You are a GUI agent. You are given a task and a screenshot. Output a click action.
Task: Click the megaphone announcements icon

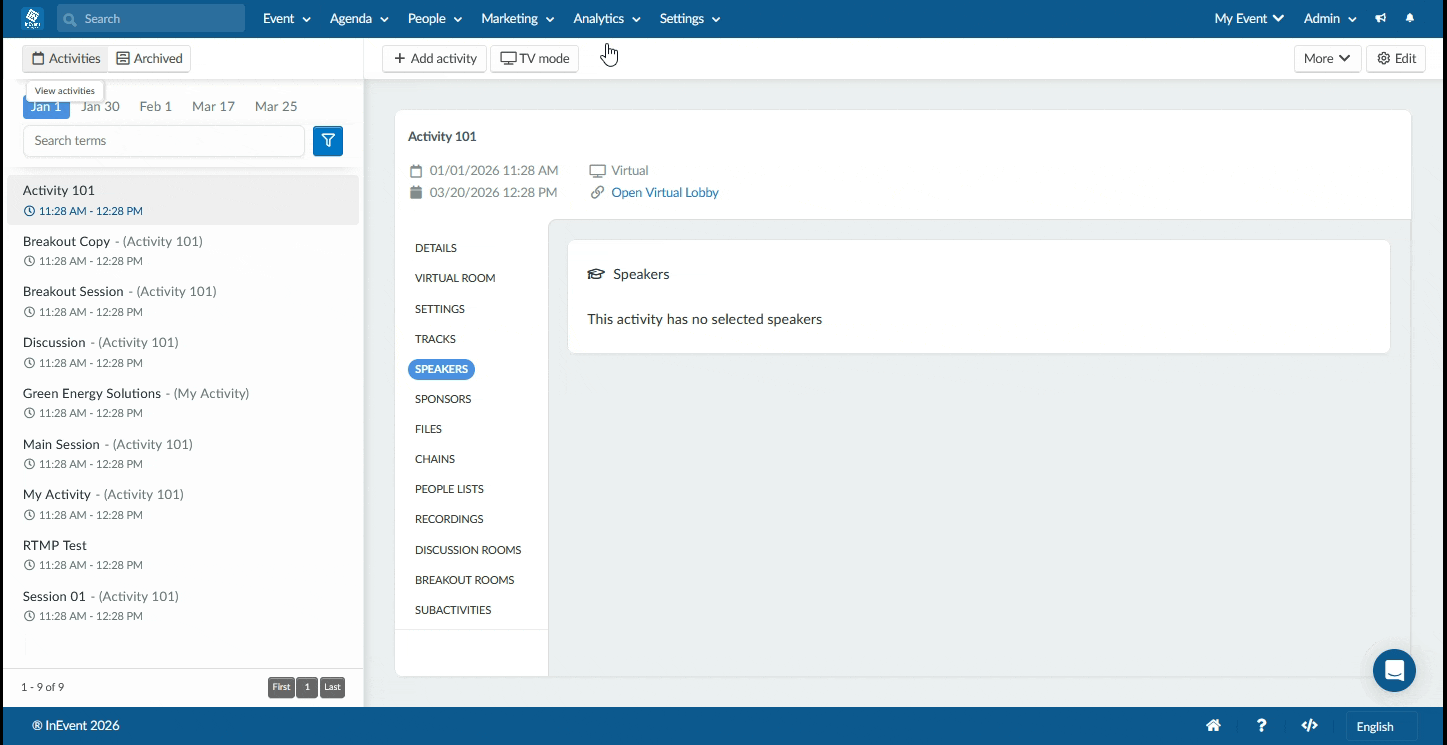pyautogui.click(x=1381, y=18)
